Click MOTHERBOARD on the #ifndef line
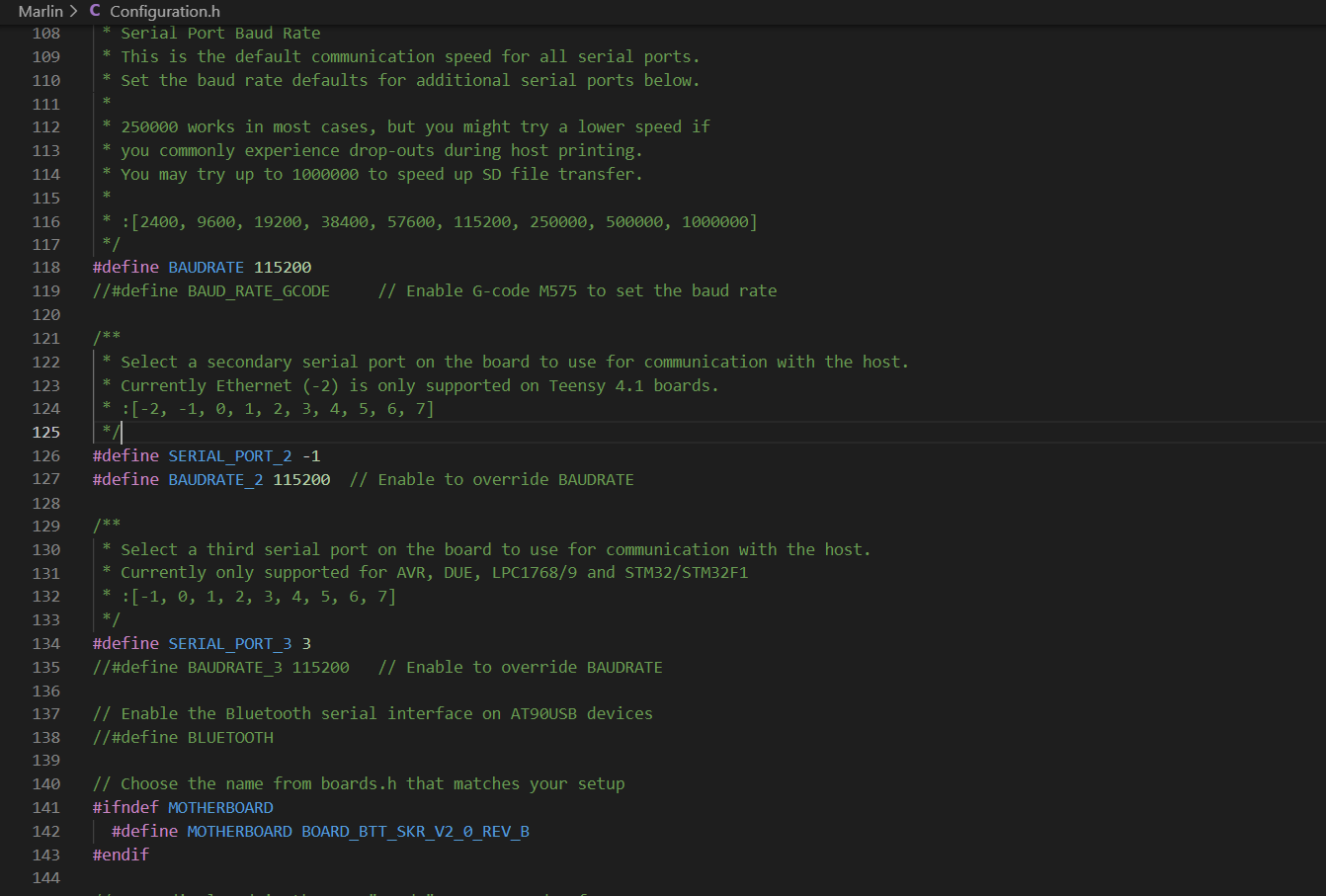 (220, 807)
